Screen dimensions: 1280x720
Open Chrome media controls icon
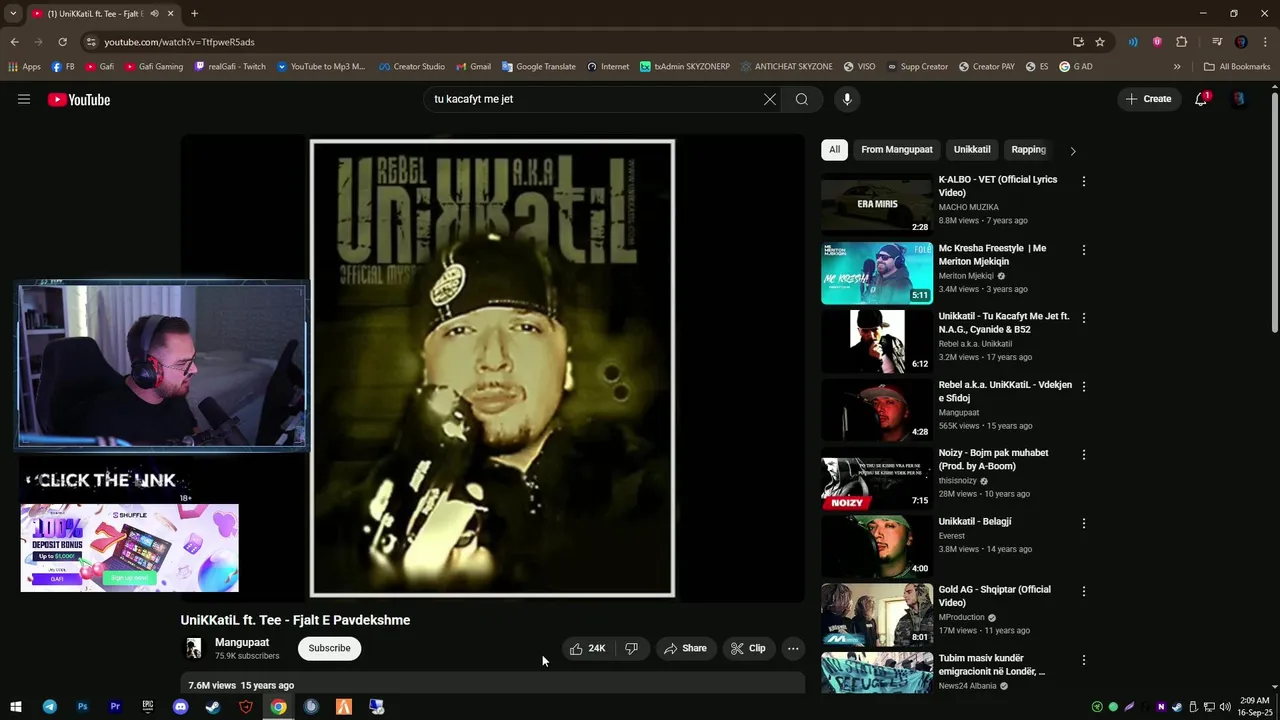coord(1217,42)
